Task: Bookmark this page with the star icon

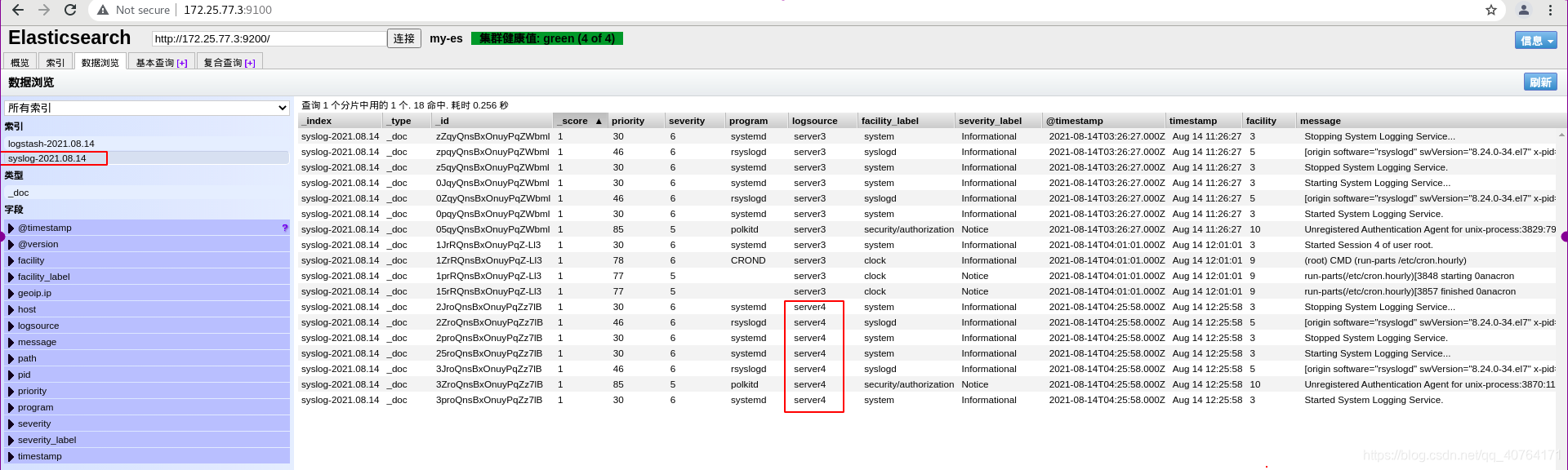Action: [1491, 10]
